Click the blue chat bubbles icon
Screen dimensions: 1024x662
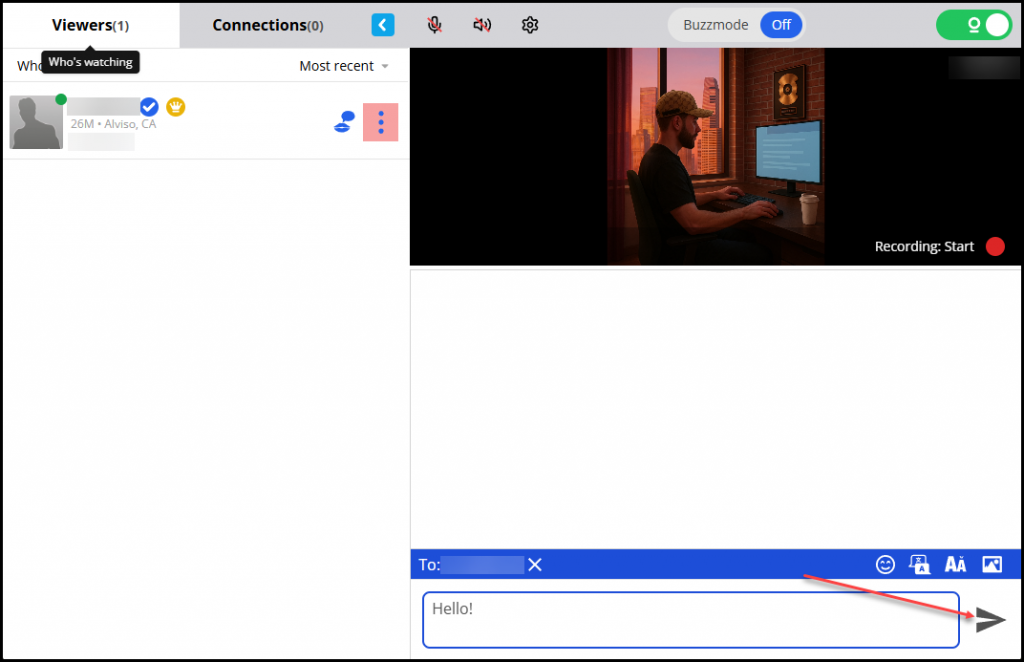(343, 123)
